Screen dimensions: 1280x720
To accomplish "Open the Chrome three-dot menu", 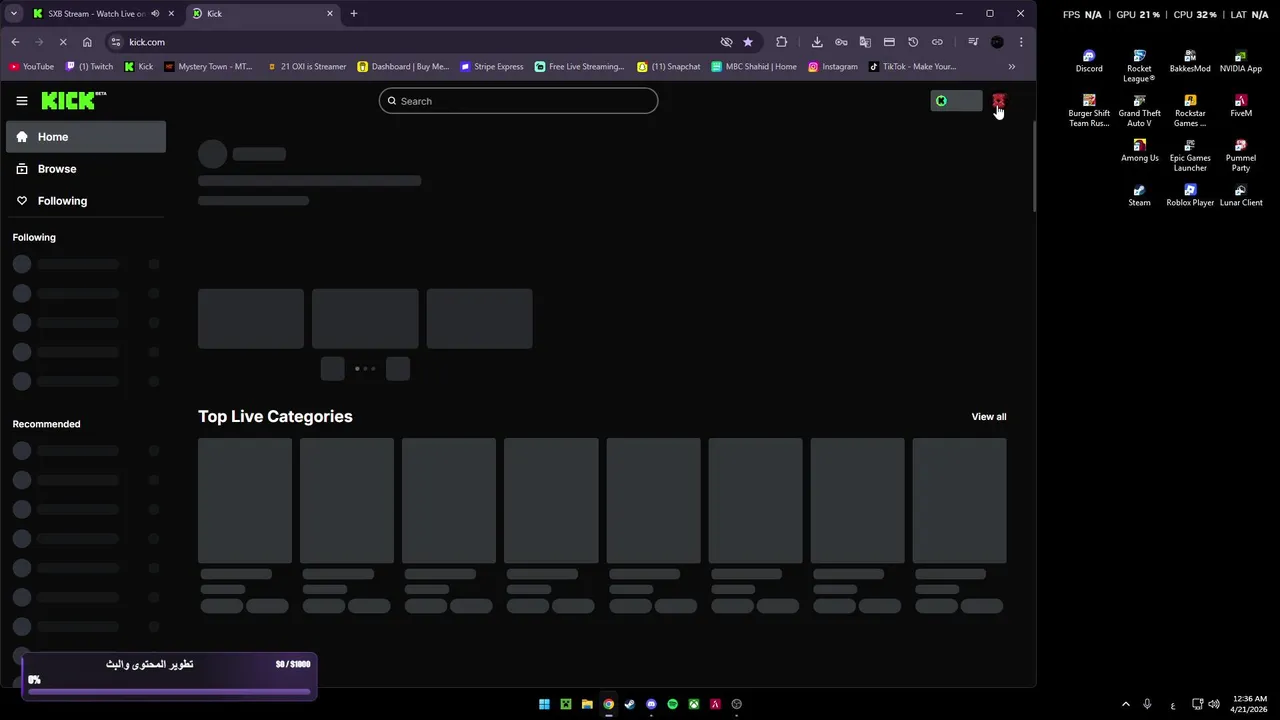I will pos(1021,42).
